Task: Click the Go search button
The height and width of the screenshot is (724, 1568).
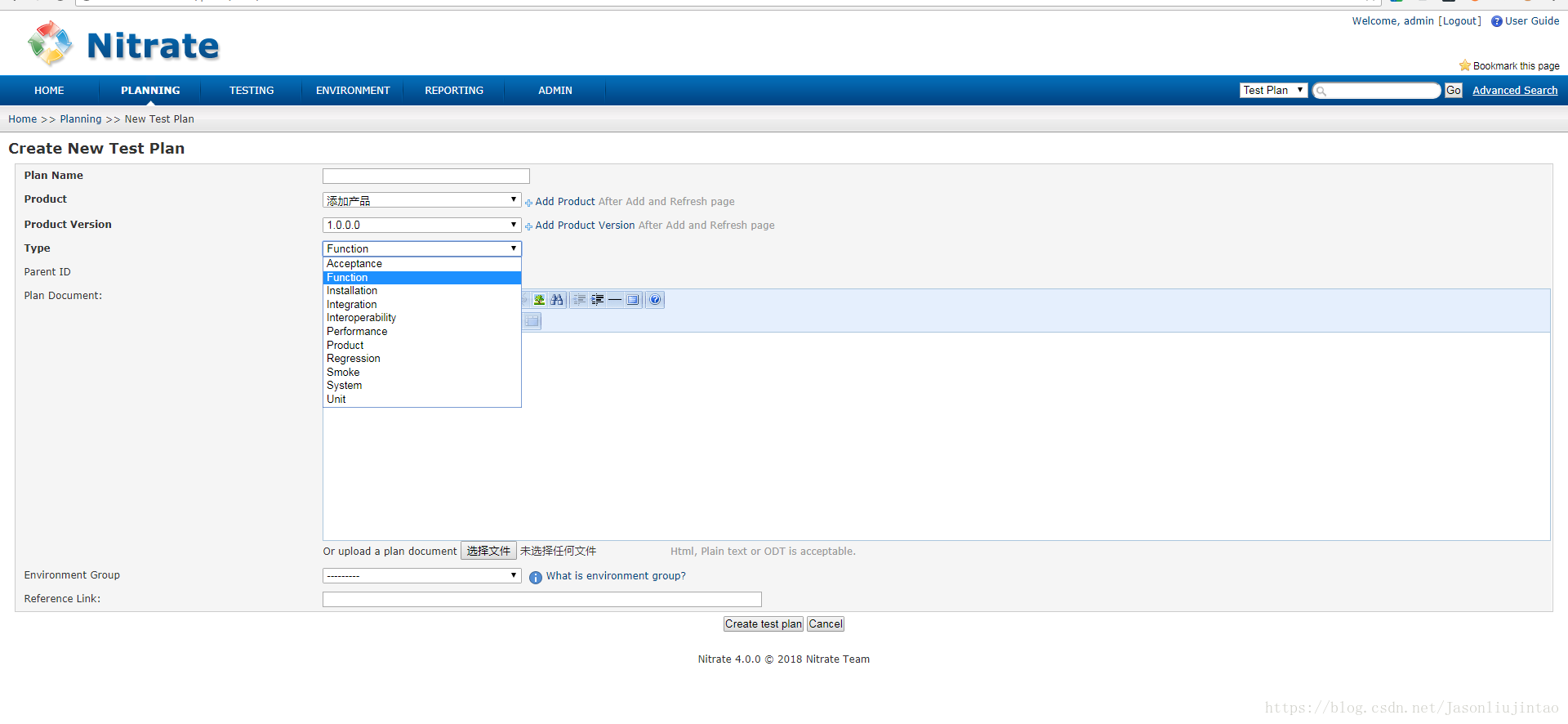Action: point(1454,91)
